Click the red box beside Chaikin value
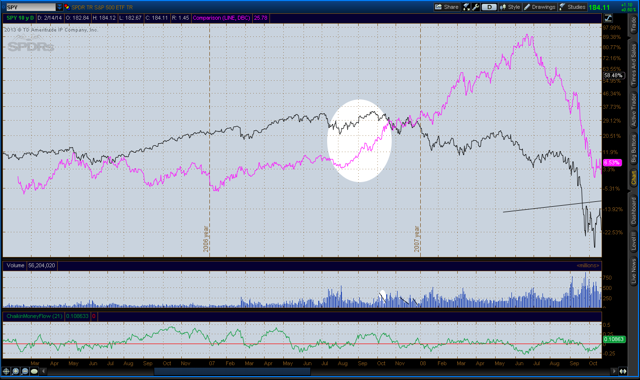 tap(93, 316)
